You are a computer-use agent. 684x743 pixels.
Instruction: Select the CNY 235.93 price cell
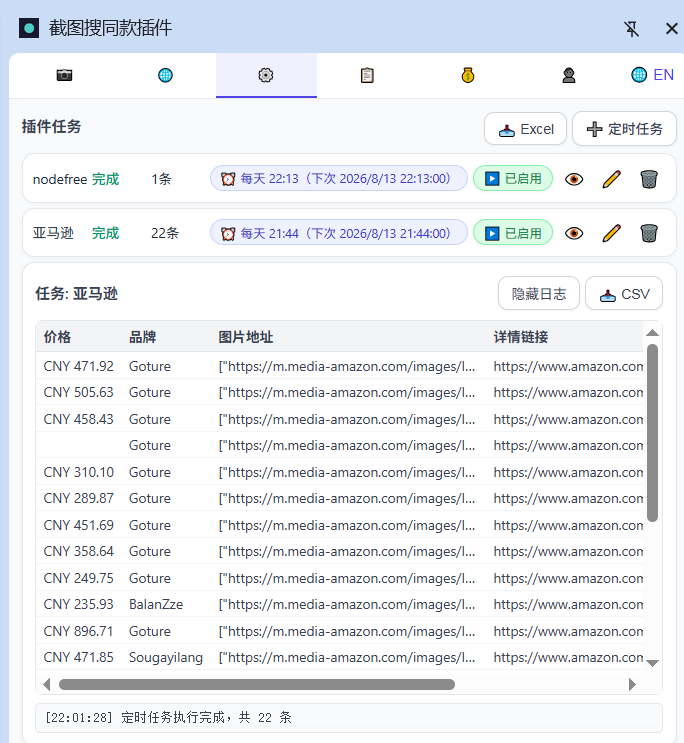pos(79,605)
